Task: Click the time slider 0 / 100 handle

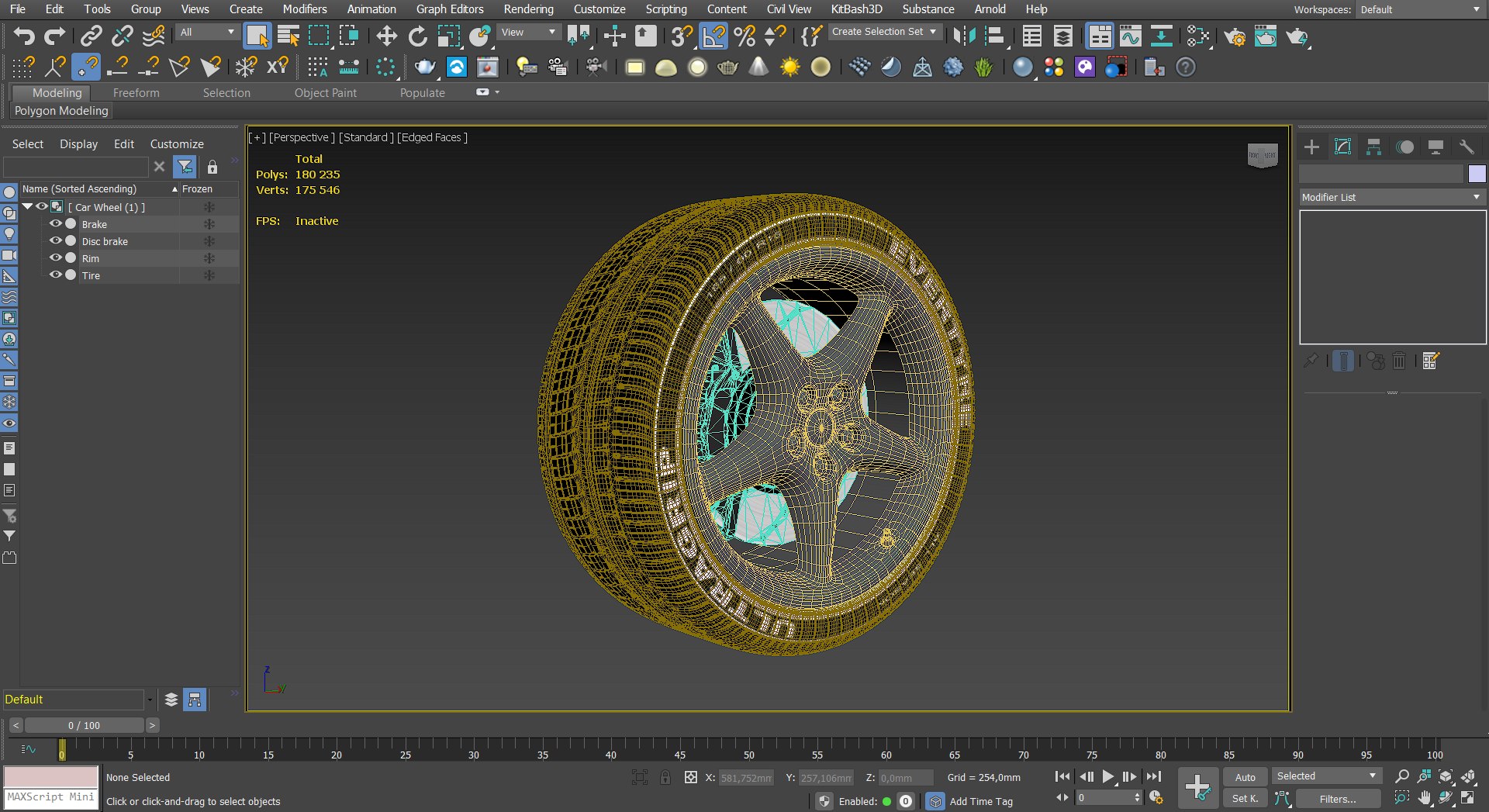Action: (x=84, y=725)
